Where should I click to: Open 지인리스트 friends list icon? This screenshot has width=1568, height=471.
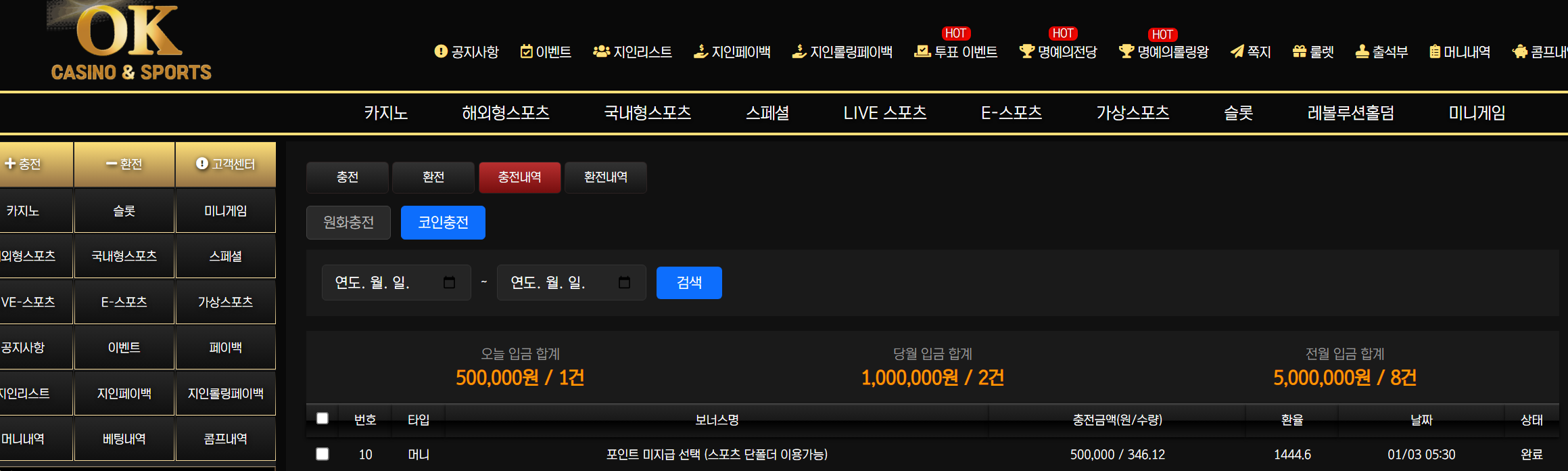(601, 51)
